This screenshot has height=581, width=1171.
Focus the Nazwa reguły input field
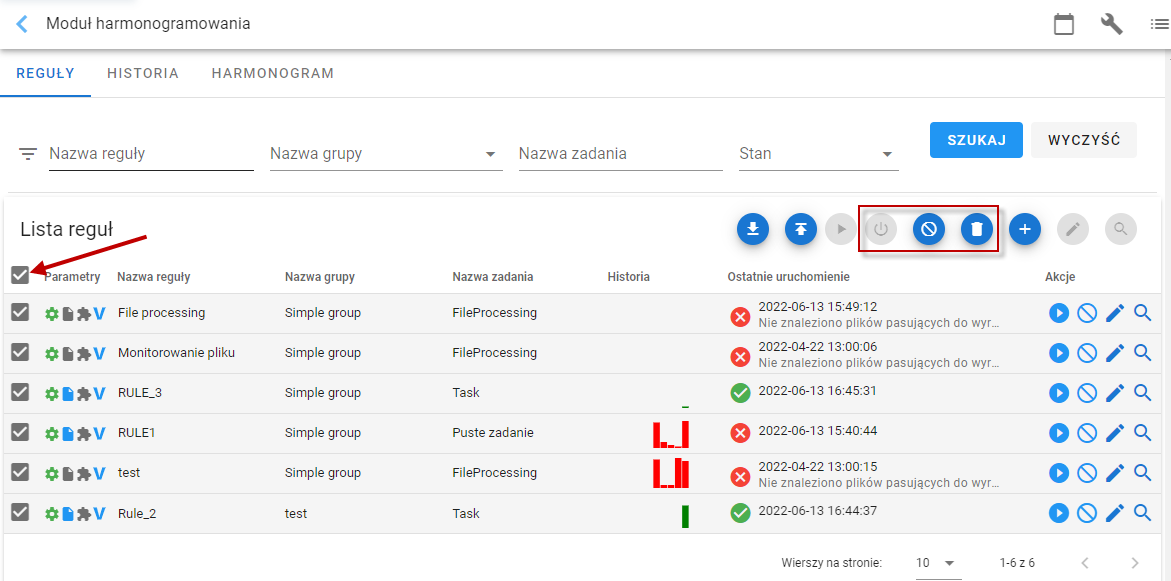151,155
